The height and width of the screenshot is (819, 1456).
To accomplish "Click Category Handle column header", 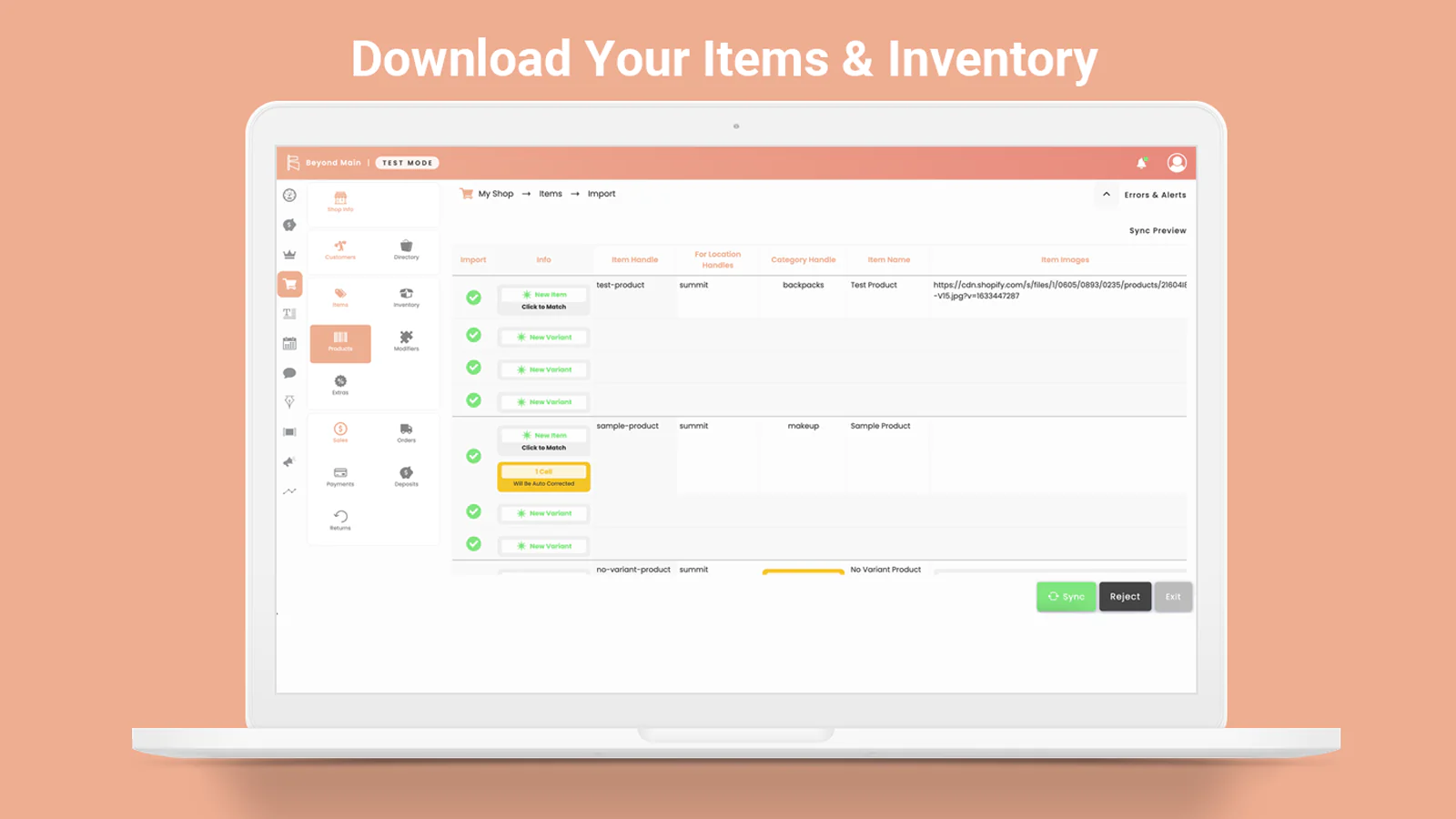I will pos(804,260).
